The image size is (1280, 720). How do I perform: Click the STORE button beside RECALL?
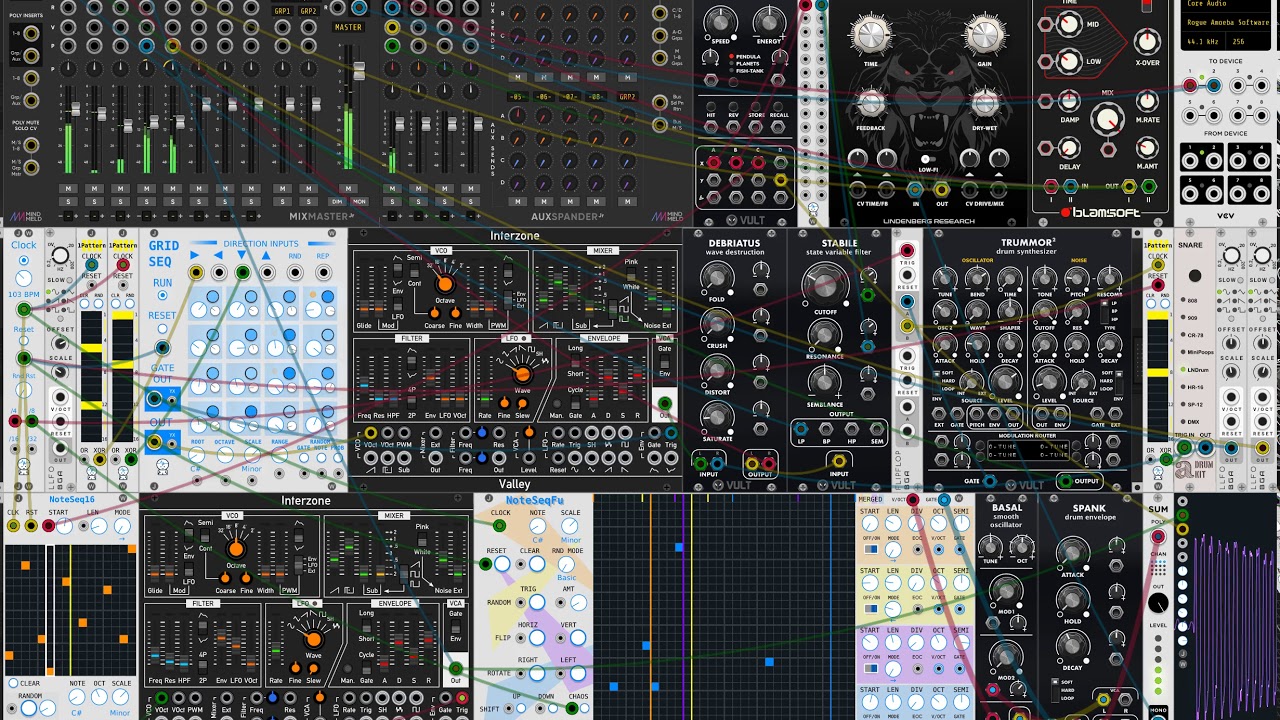coord(757,107)
